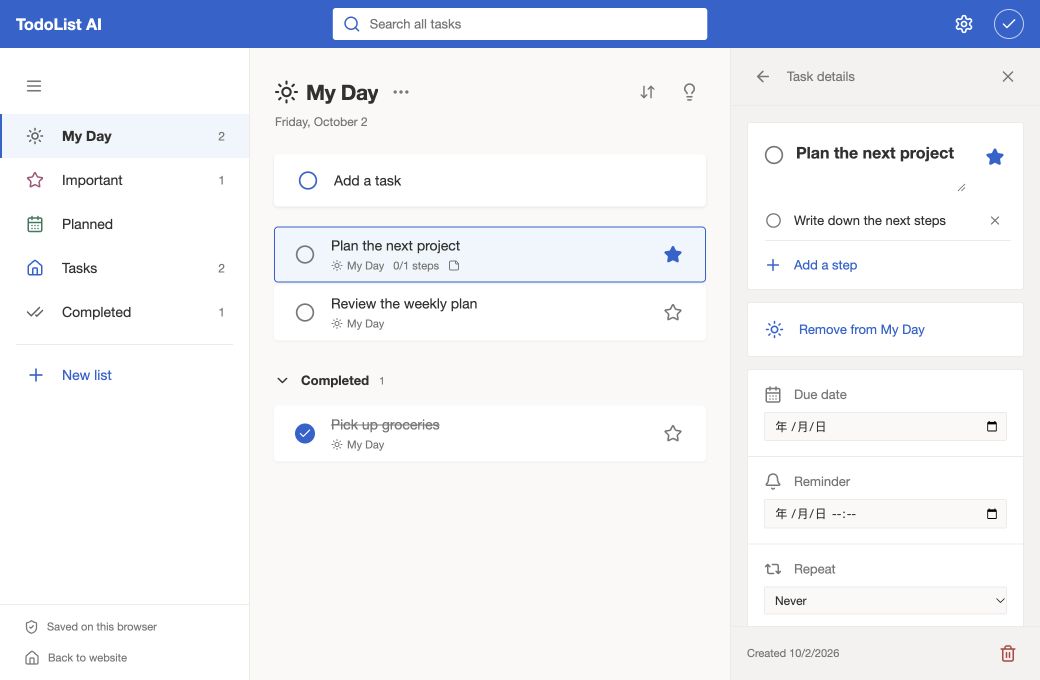Toggle the hamburger sidebar menu

pyautogui.click(x=34, y=86)
